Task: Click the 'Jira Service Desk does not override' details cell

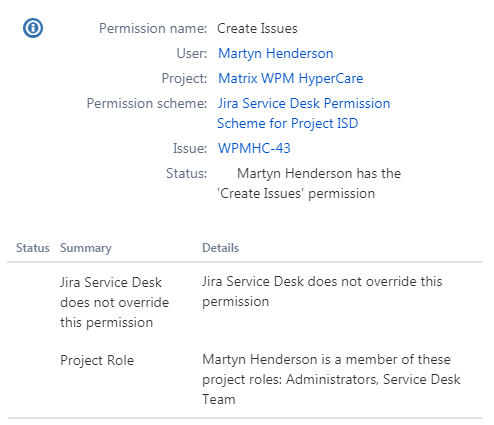Action: [322, 292]
